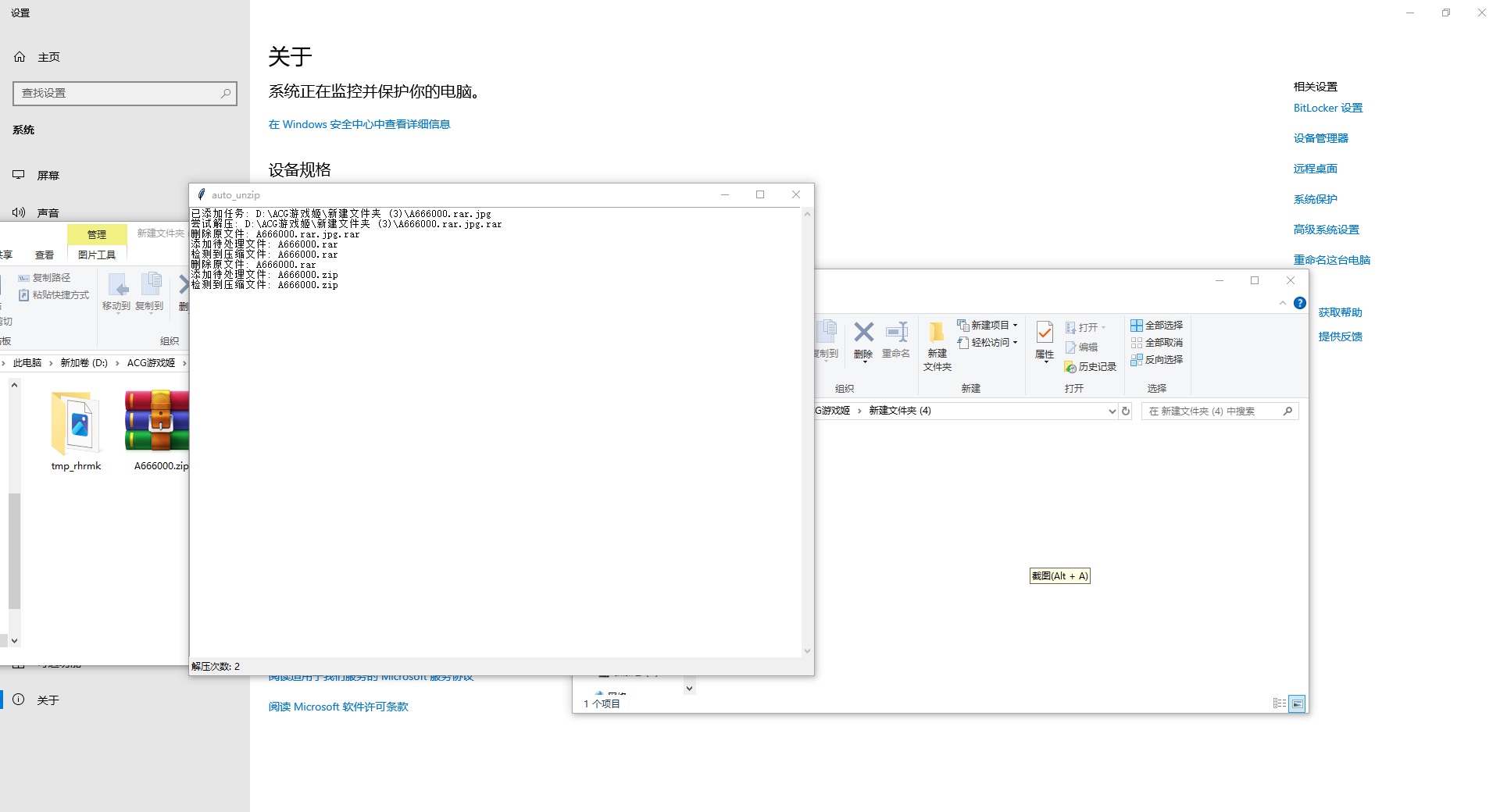Click 全部取消 (Select none) in ribbon
Image resolution: width=1500 pixels, height=812 pixels.
coord(1157,343)
